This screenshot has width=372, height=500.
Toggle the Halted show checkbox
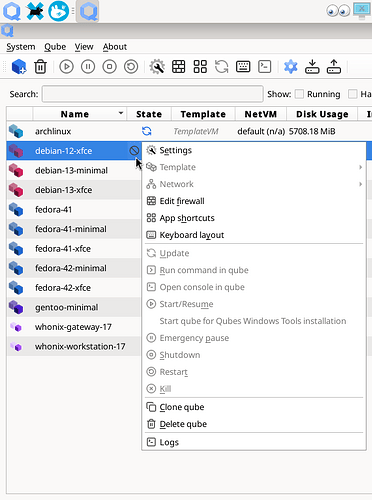click(353, 94)
